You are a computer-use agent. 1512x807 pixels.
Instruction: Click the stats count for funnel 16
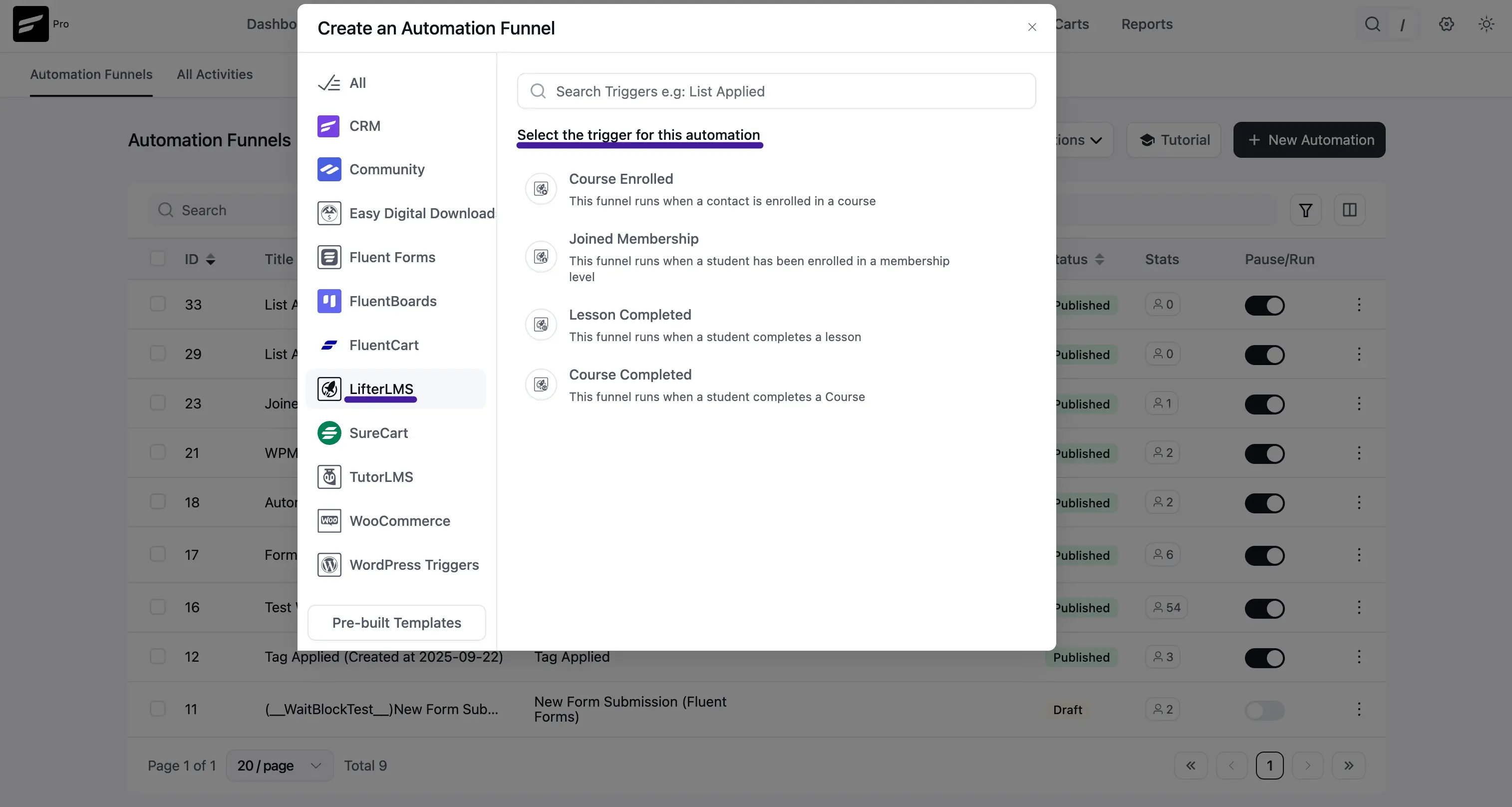pos(1166,607)
